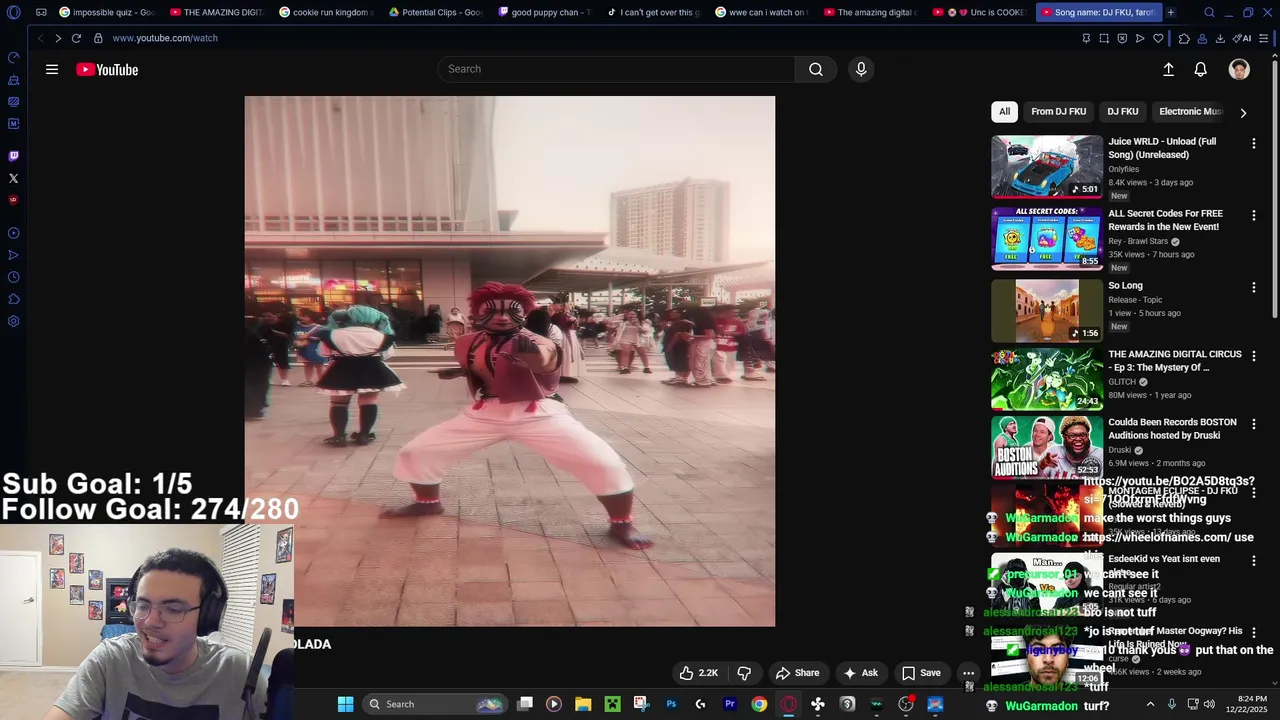This screenshot has width=1280, height=720.
Task: Switch to the cookie run kingdom tab
Action: click(326, 12)
